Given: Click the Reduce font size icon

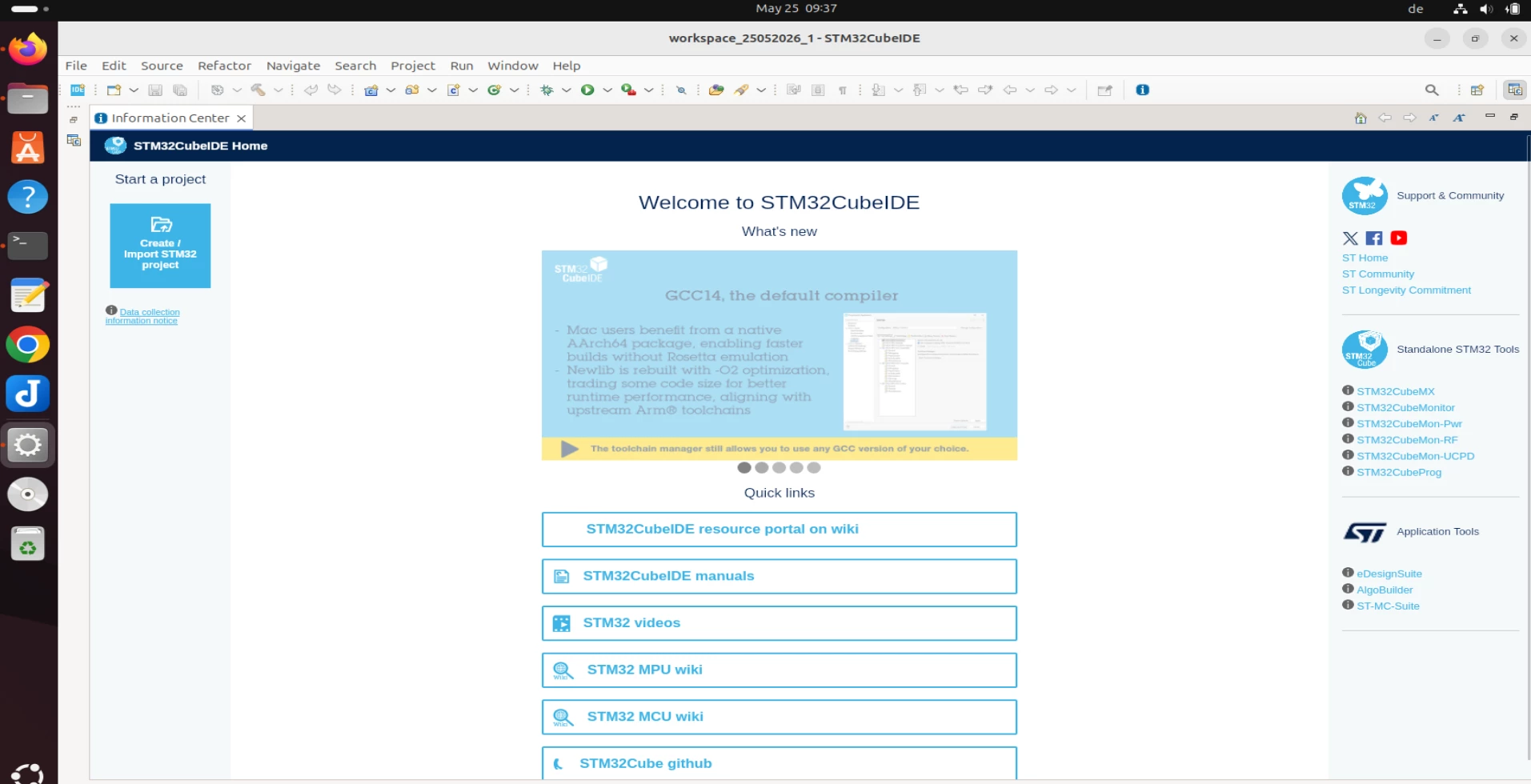Looking at the screenshot, I should (1434, 118).
